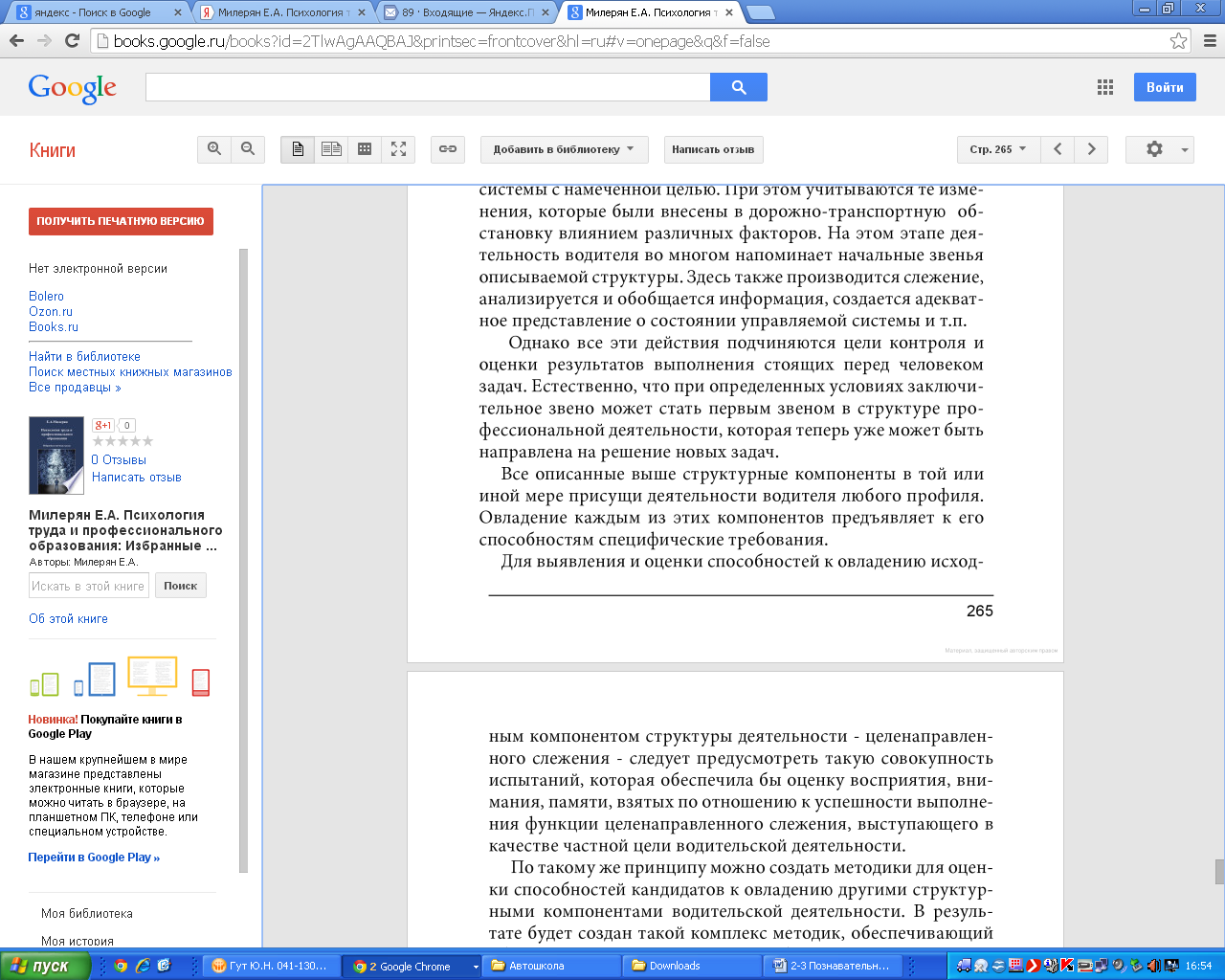Click Найти в библиотеке link
Viewport: 1225px width, 980px height.
[84, 357]
